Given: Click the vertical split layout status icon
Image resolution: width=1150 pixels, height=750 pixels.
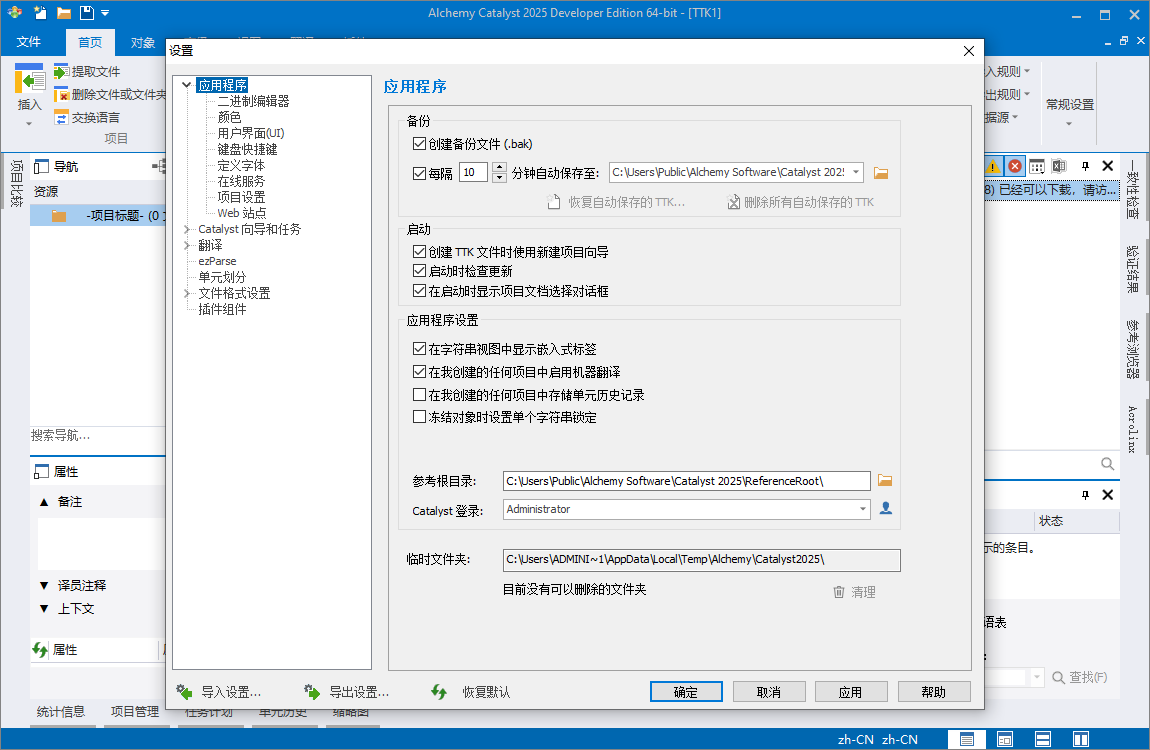Looking at the screenshot, I should tap(1081, 739).
